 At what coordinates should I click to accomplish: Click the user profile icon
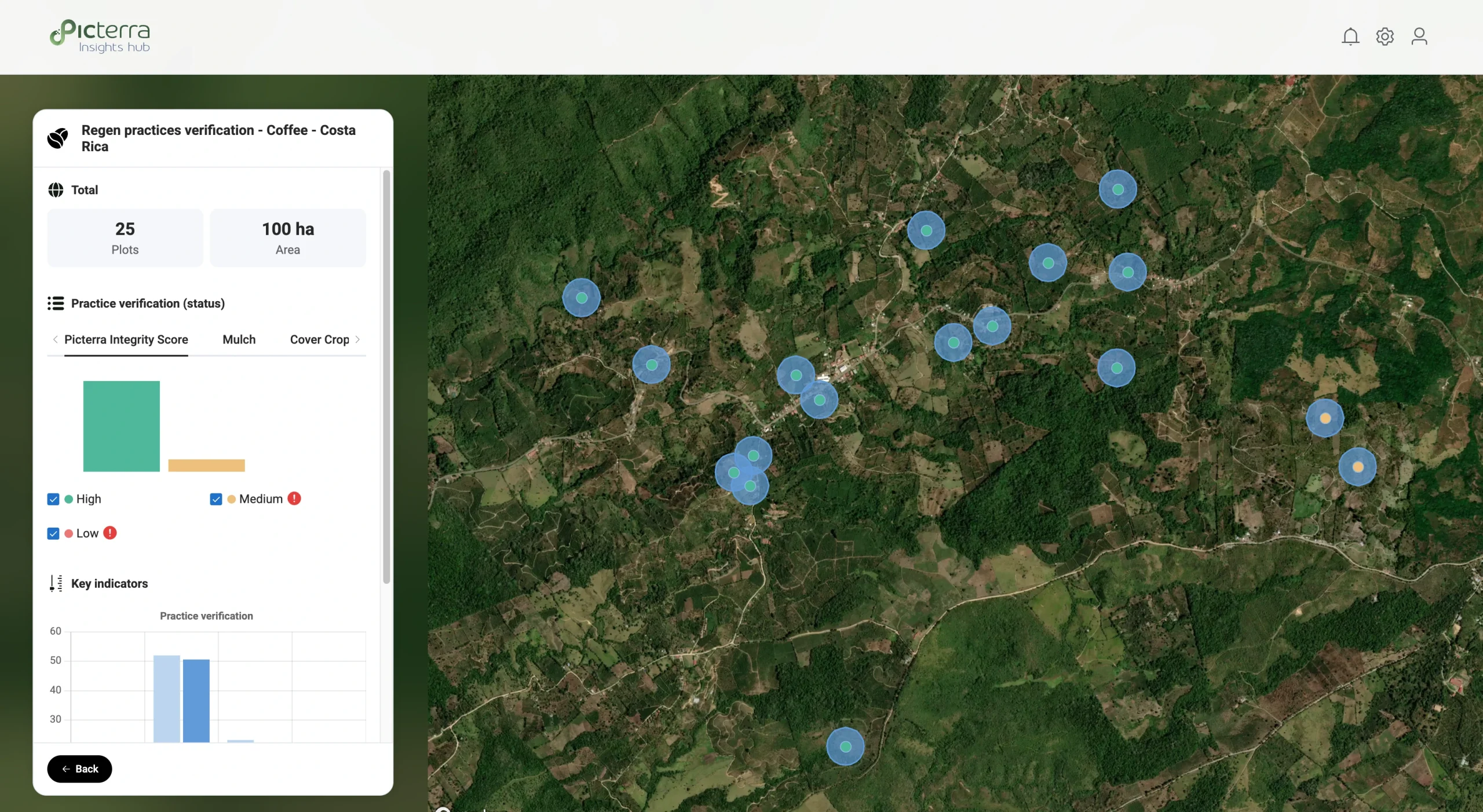pyautogui.click(x=1419, y=36)
